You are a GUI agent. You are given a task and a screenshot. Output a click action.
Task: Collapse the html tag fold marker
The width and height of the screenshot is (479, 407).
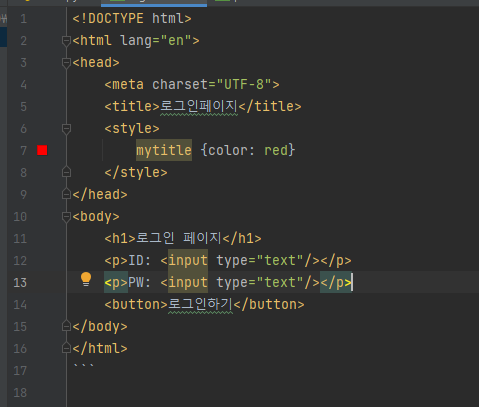tap(66, 41)
